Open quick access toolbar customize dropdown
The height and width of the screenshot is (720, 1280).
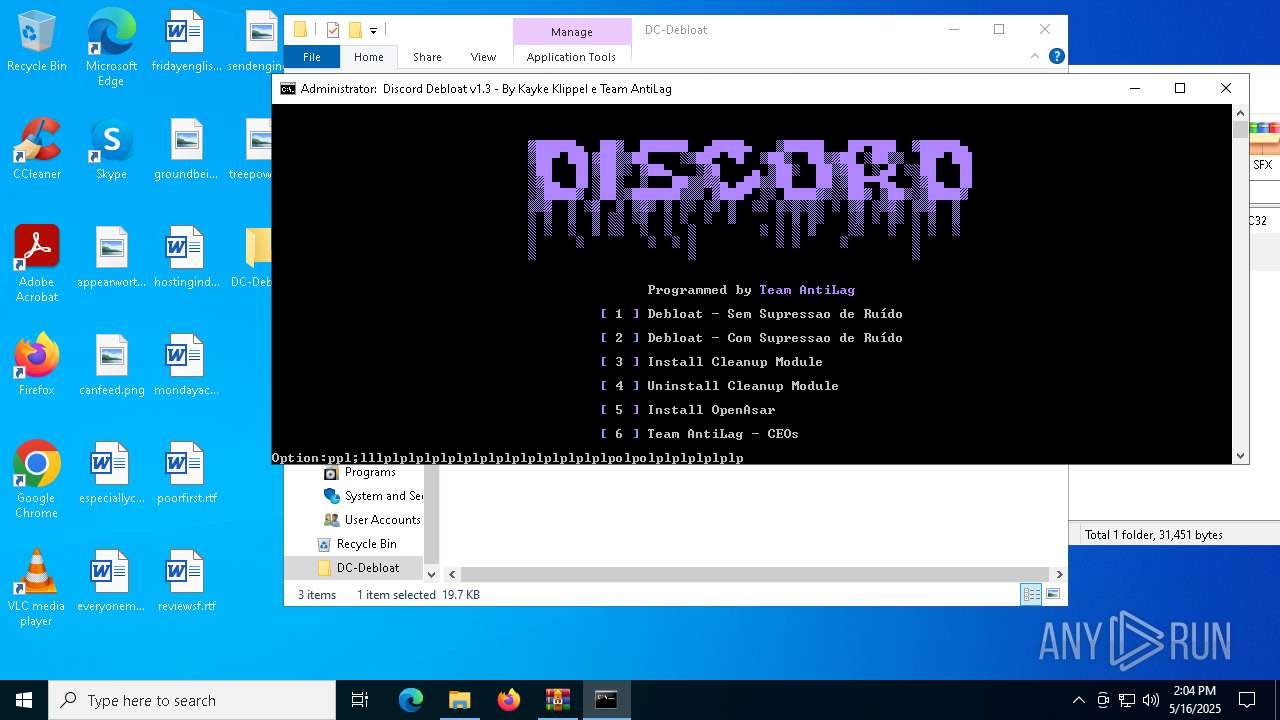pyautogui.click(x=373, y=30)
